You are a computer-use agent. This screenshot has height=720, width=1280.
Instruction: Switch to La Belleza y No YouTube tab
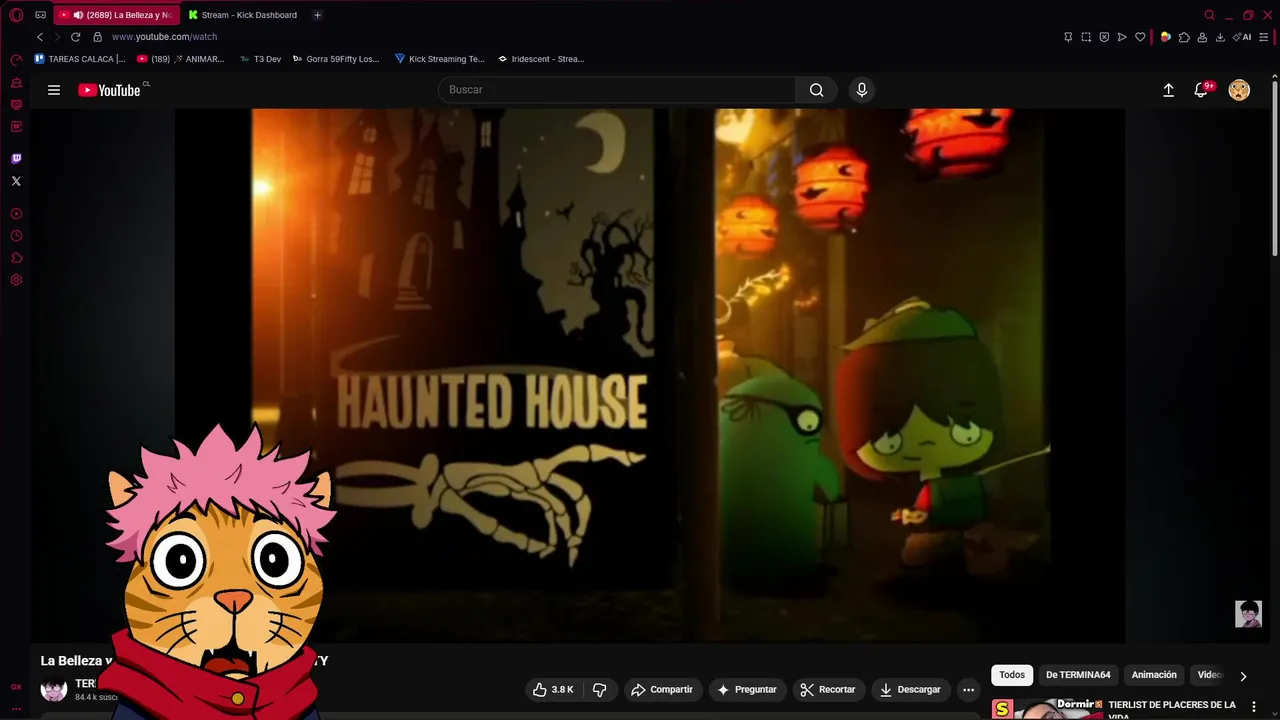tap(117, 15)
